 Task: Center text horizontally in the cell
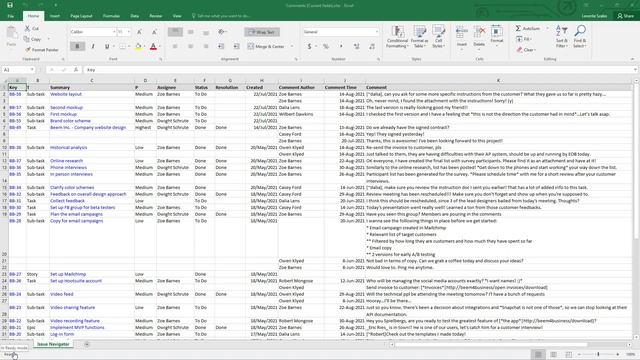coord(191,47)
